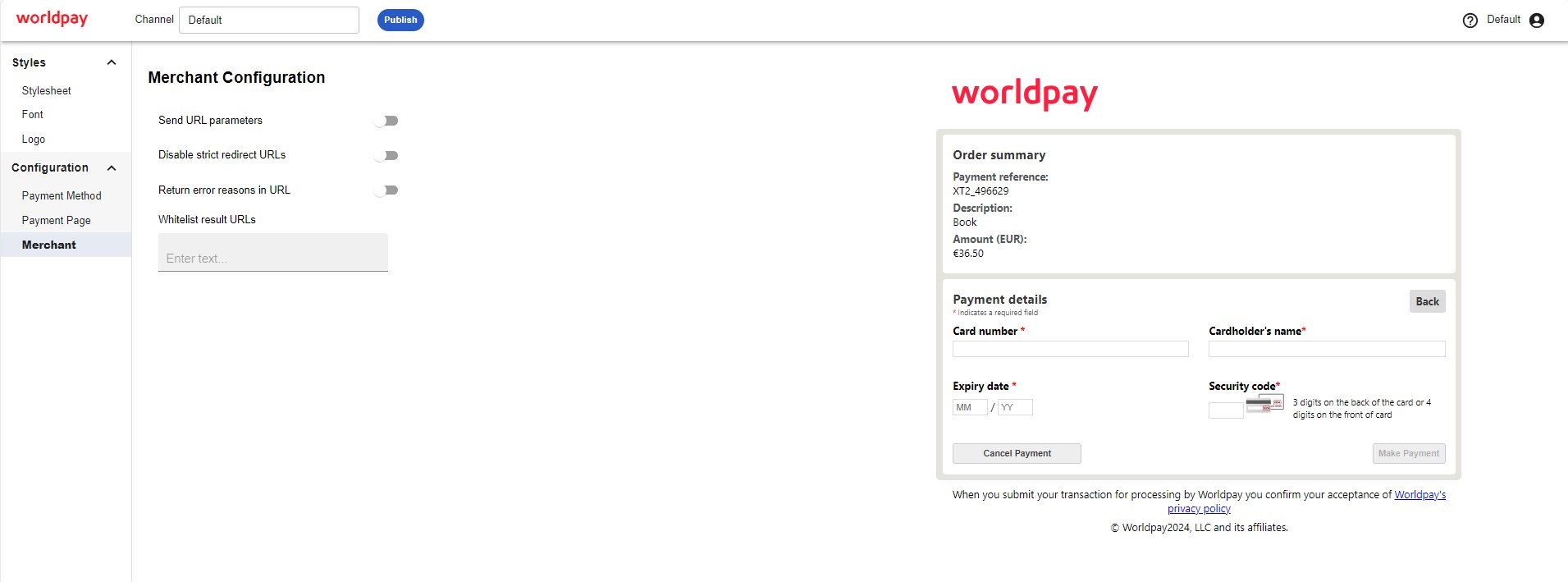Click the Worldpay logo in header
The height and width of the screenshot is (582, 1568).
click(x=52, y=19)
